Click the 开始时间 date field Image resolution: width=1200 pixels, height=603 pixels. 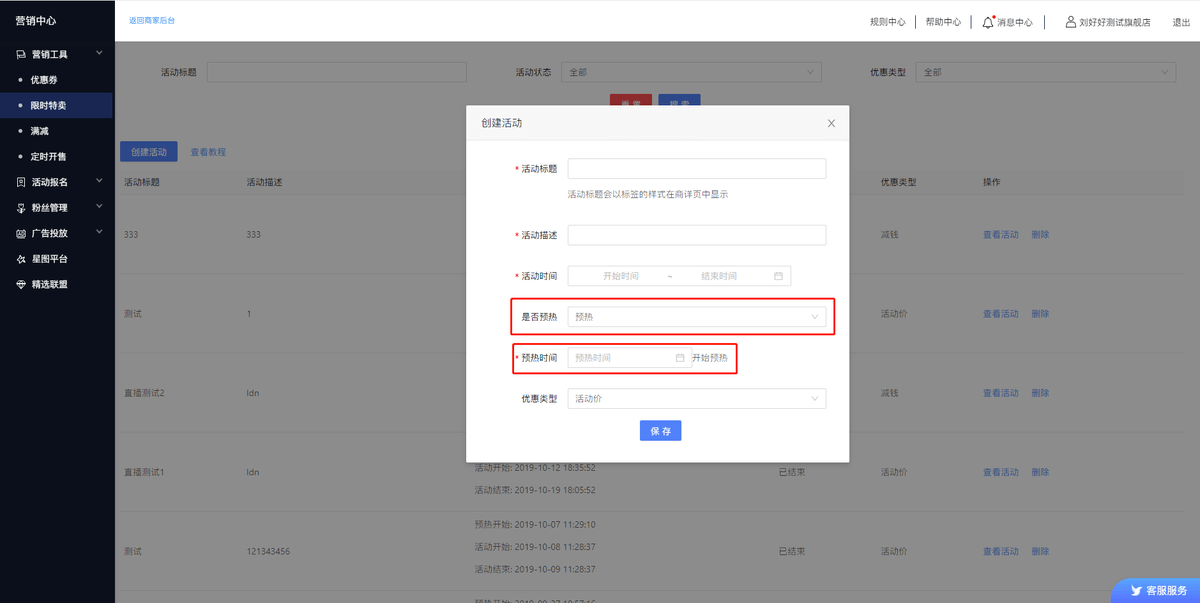click(620, 276)
